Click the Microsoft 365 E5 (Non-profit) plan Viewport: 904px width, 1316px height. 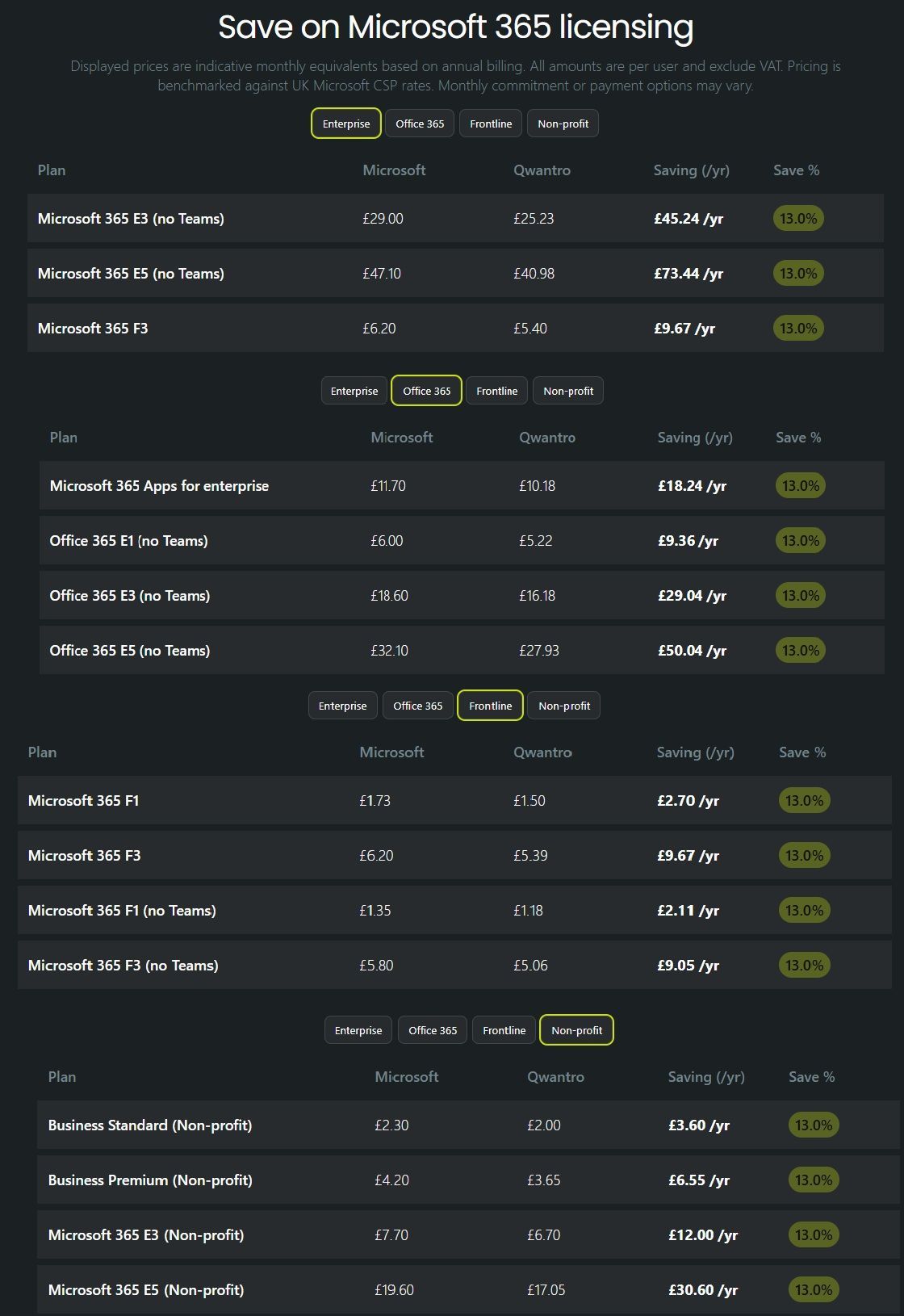click(x=145, y=1290)
